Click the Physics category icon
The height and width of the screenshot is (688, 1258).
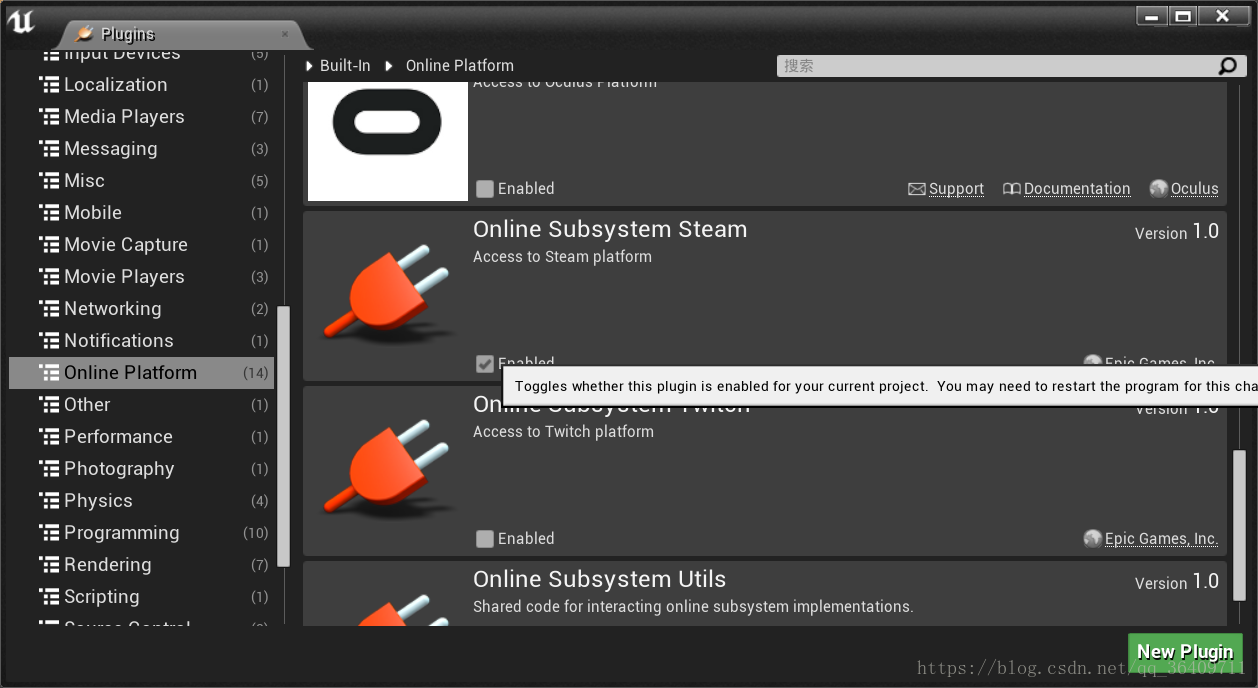(x=49, y=501)
